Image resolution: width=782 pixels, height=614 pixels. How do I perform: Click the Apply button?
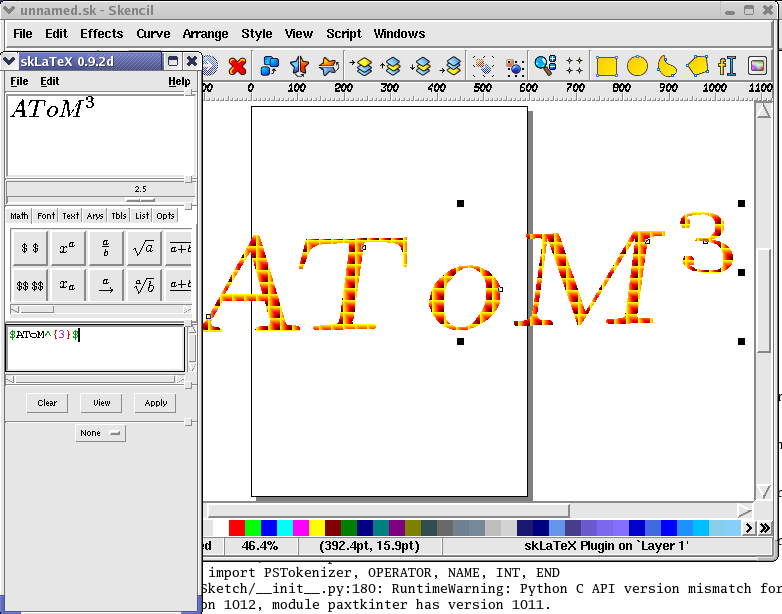tap(155, 403)
